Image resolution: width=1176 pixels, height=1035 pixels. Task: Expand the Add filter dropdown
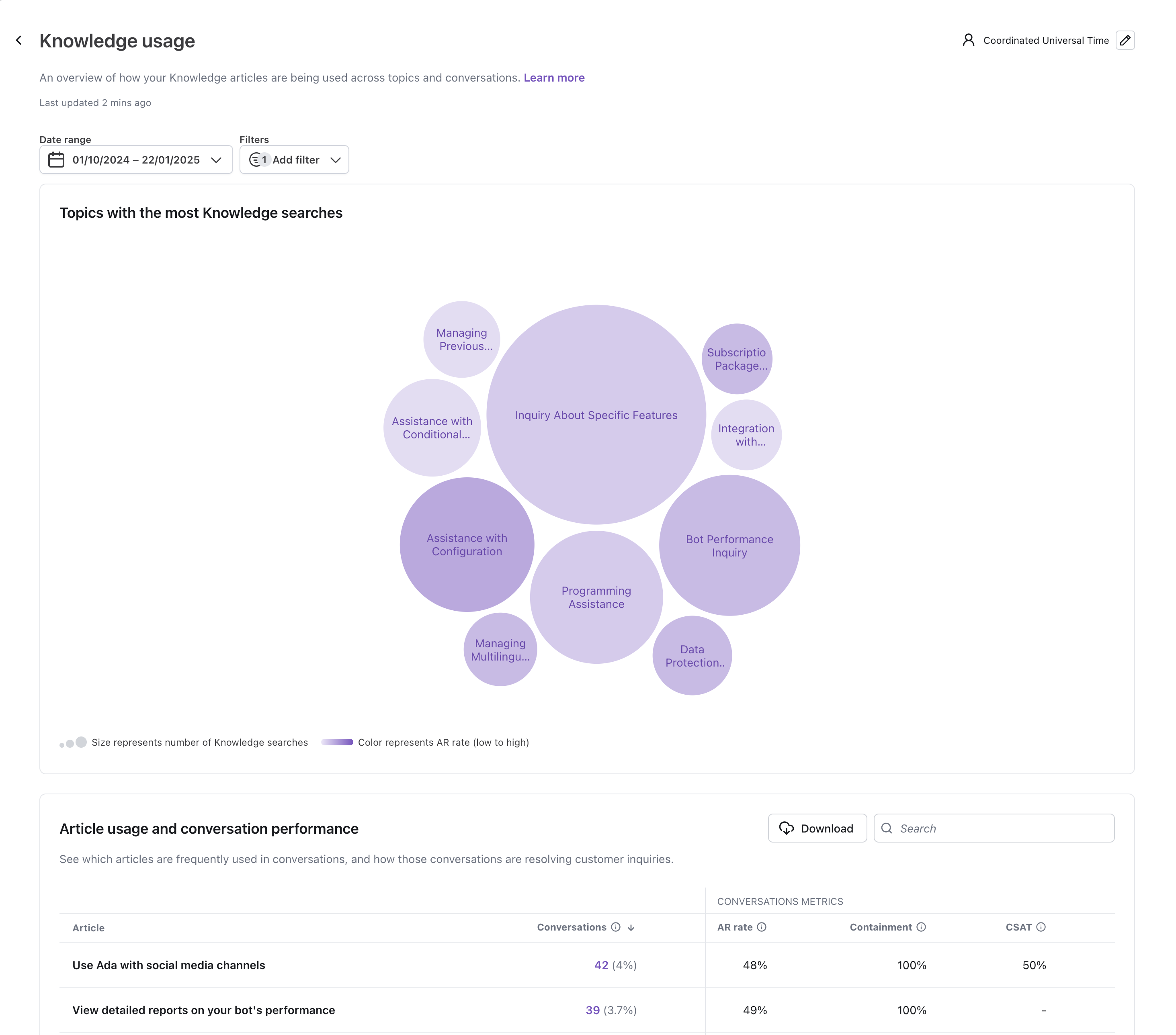336,160
